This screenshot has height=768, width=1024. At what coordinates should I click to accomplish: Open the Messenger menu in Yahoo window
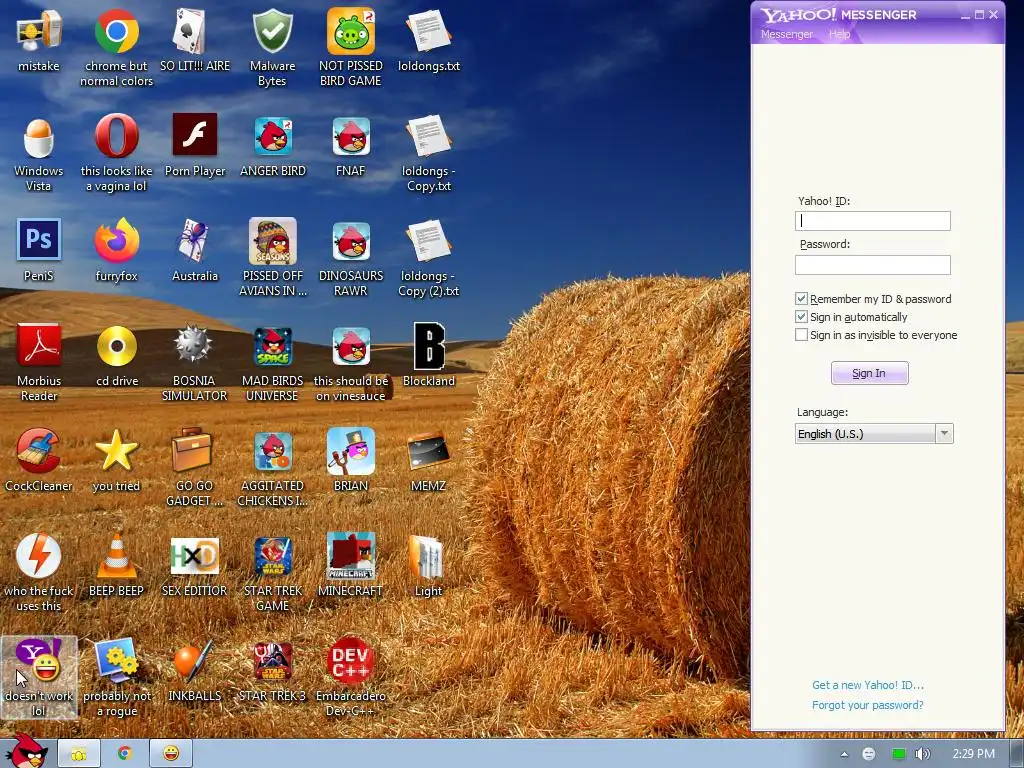pos(787,34)
